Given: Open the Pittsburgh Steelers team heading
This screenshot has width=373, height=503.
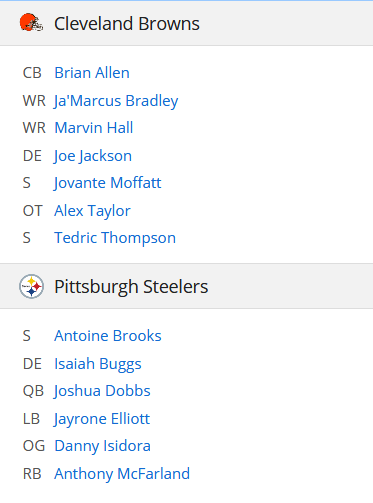Looking at the screenshot, I should (131, 287).
